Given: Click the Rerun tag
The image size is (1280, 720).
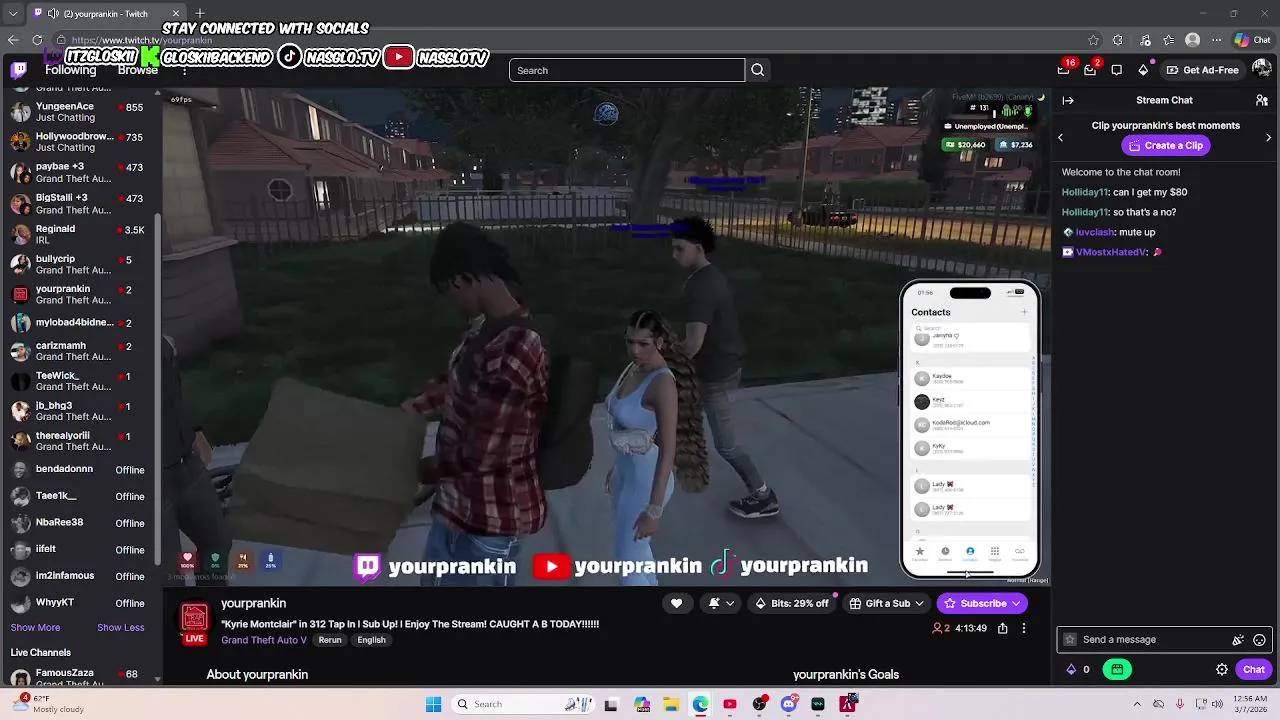Looking at the screenshot, I should pos(330,640).
